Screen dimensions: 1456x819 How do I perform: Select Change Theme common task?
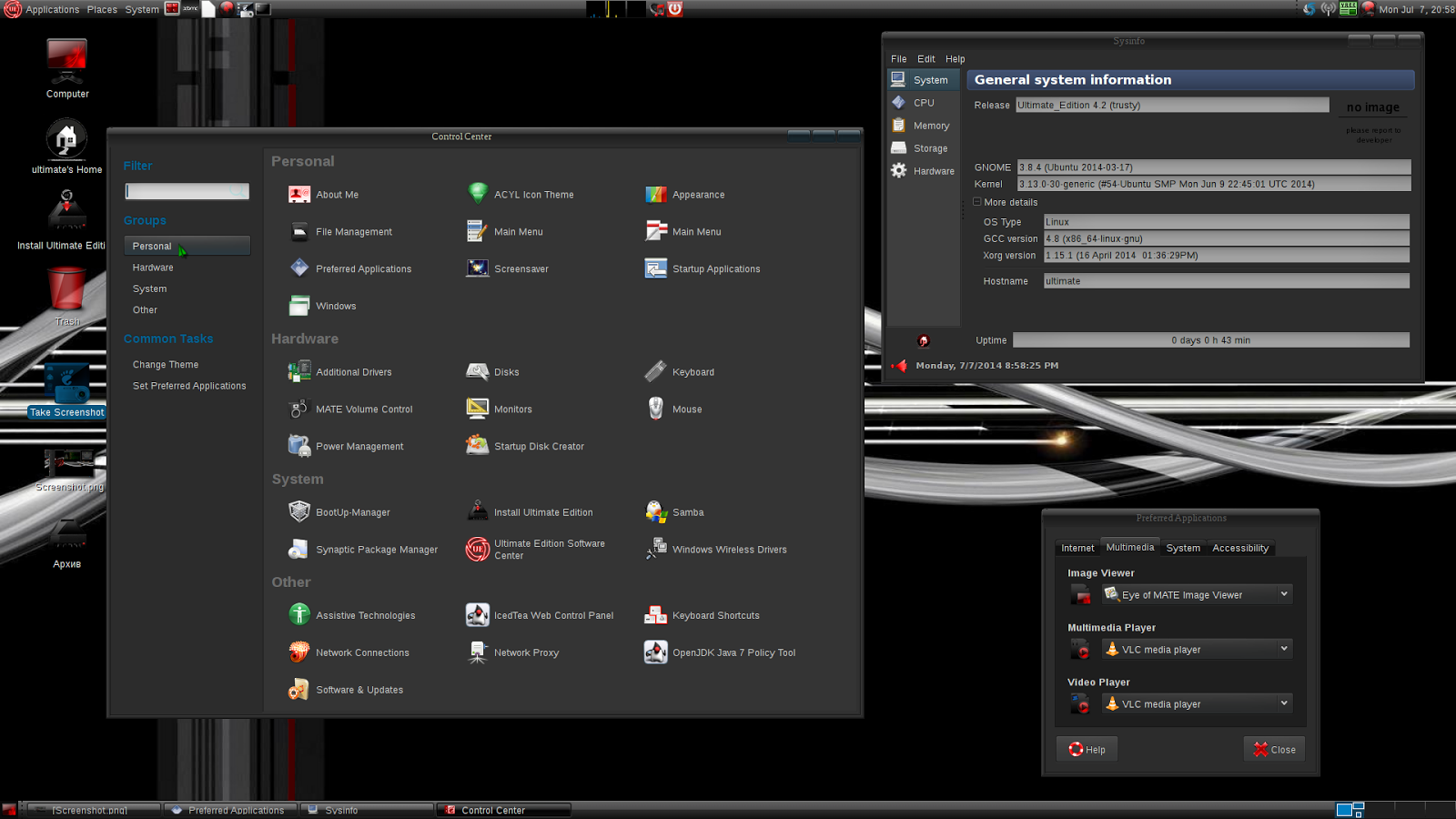point(166,365)
